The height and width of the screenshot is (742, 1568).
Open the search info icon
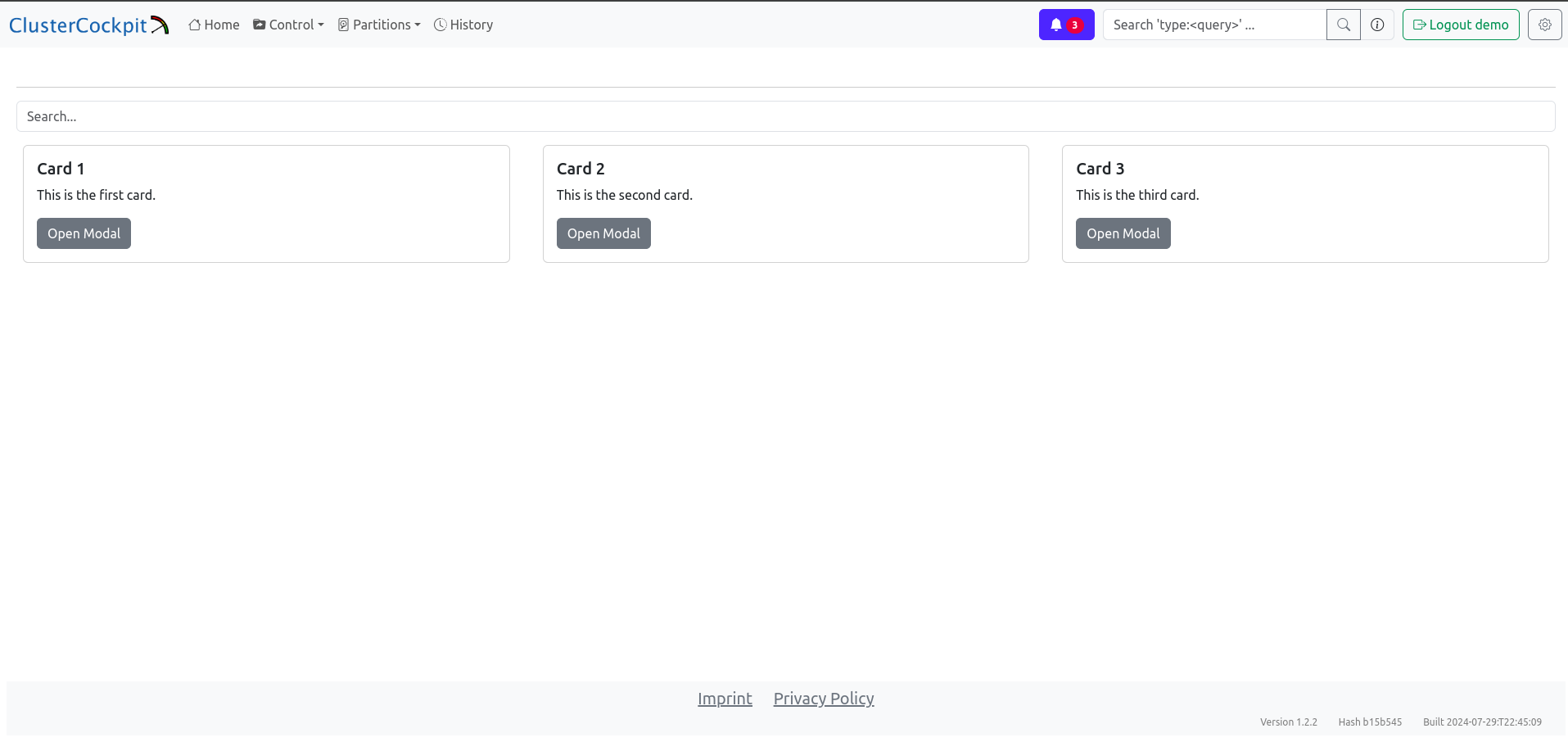(x=1377, y=25)
